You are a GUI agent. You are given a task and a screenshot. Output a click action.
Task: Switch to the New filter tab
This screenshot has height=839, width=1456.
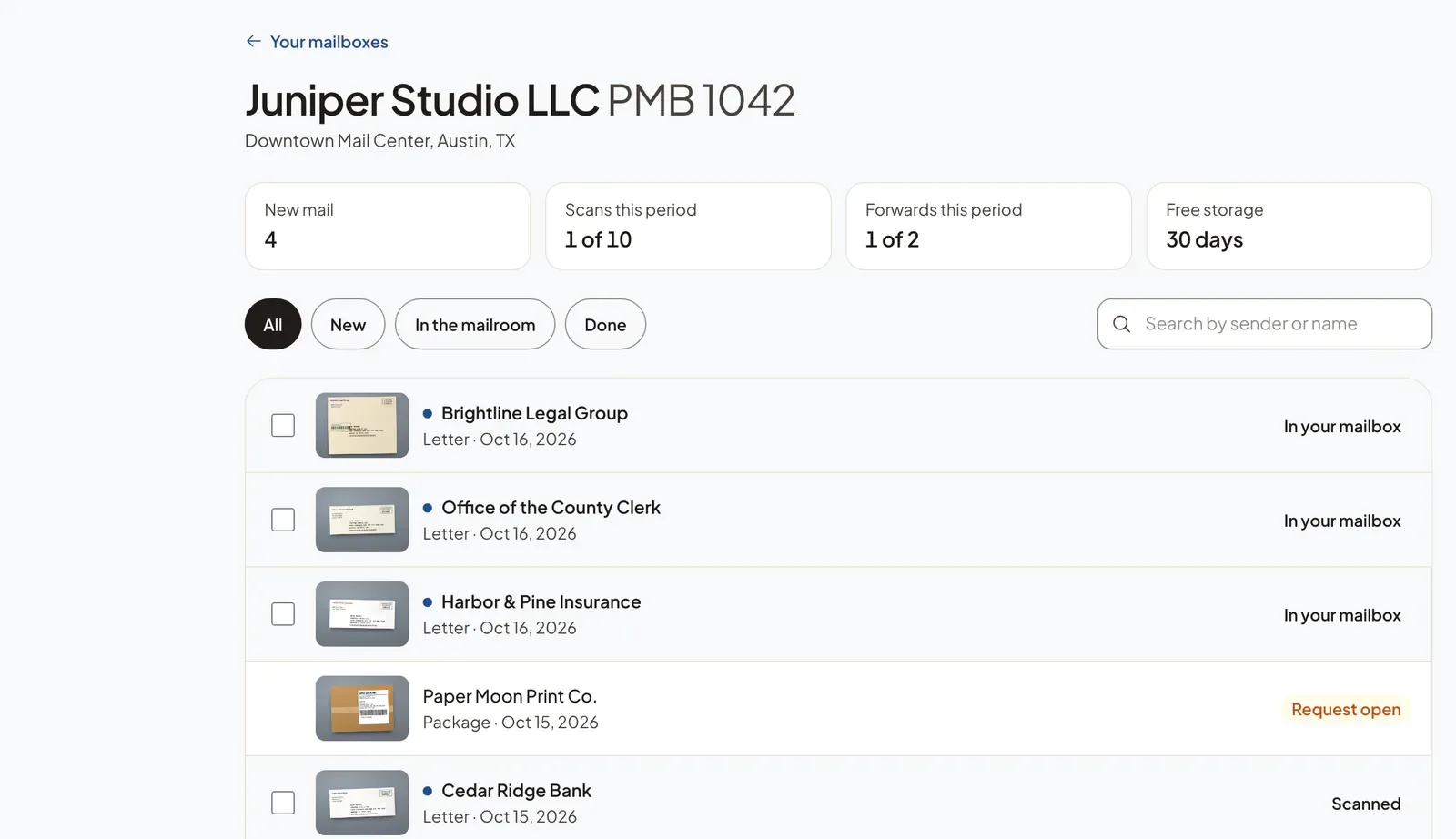348,324
